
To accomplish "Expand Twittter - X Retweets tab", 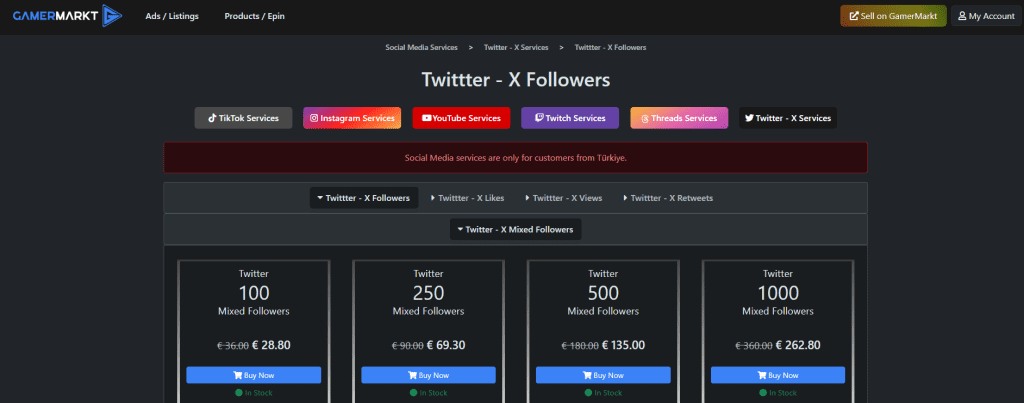I will tap(668, 198).
